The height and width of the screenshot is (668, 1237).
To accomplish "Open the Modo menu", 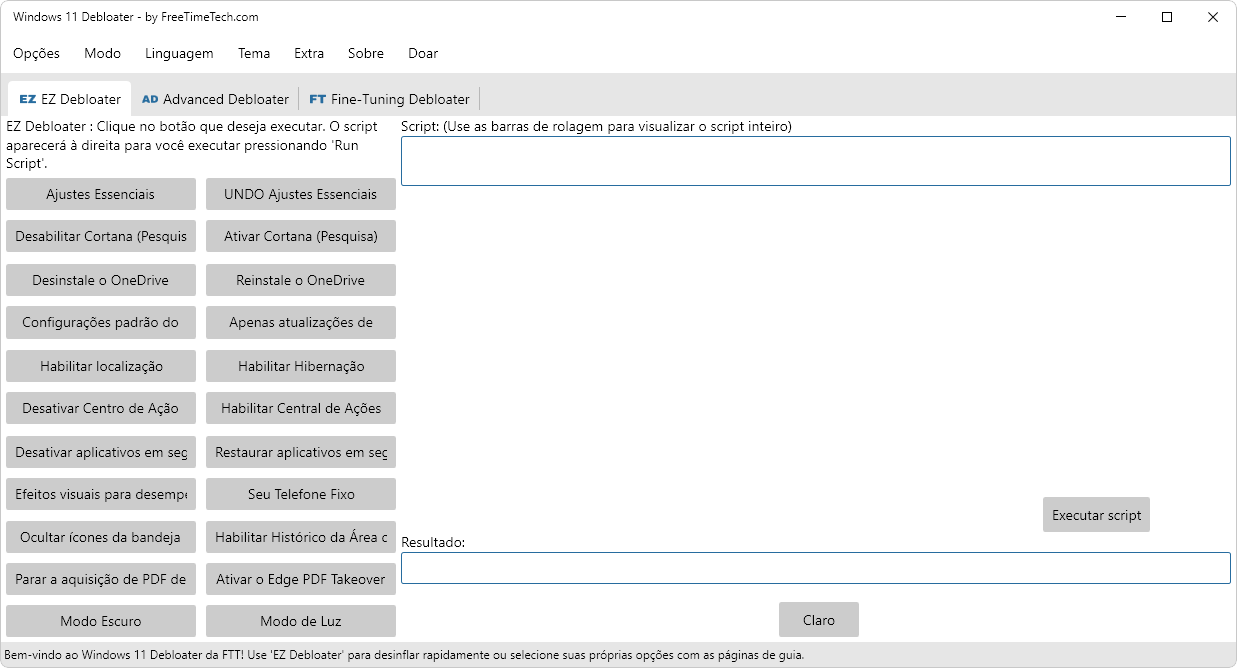I will (103, 53).
